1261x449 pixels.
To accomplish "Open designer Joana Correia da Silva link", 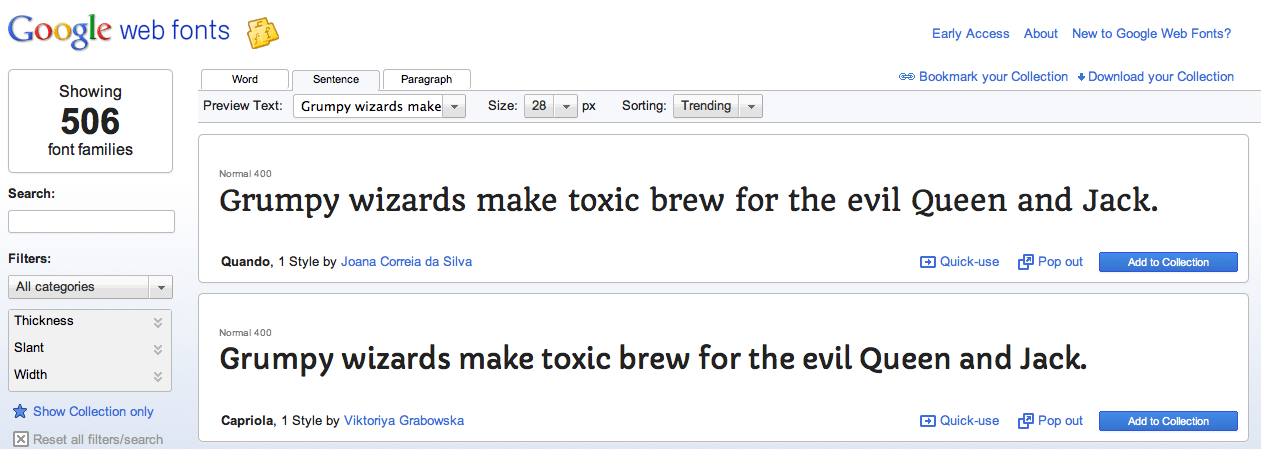I will point(406,262).
